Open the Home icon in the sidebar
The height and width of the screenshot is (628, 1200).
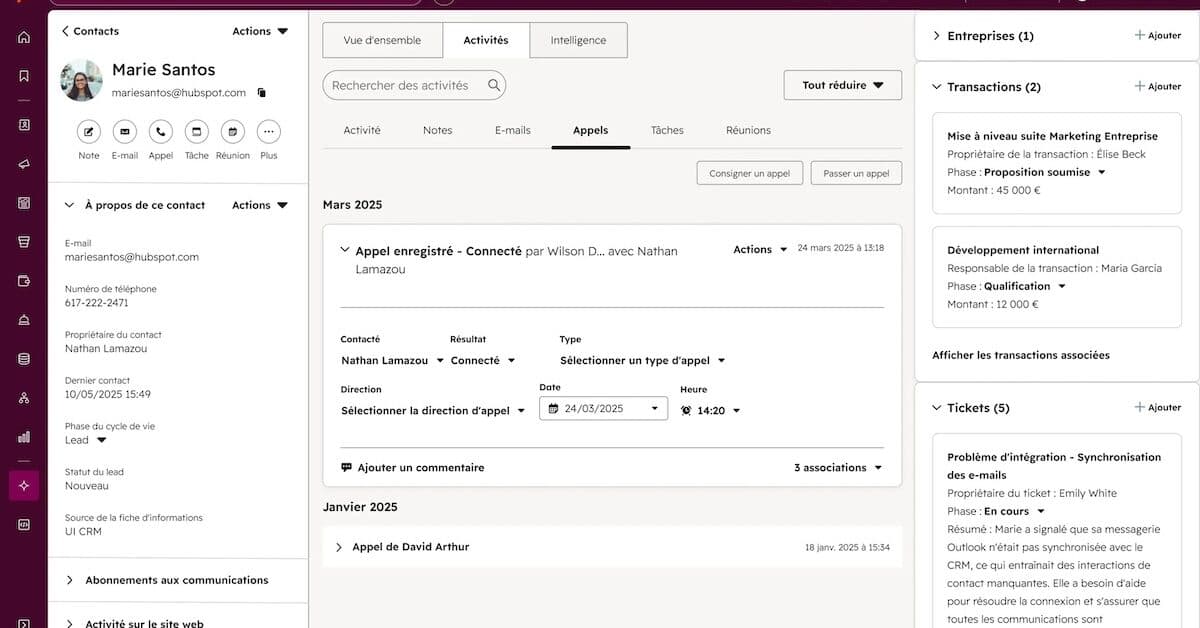coord(24,37)
